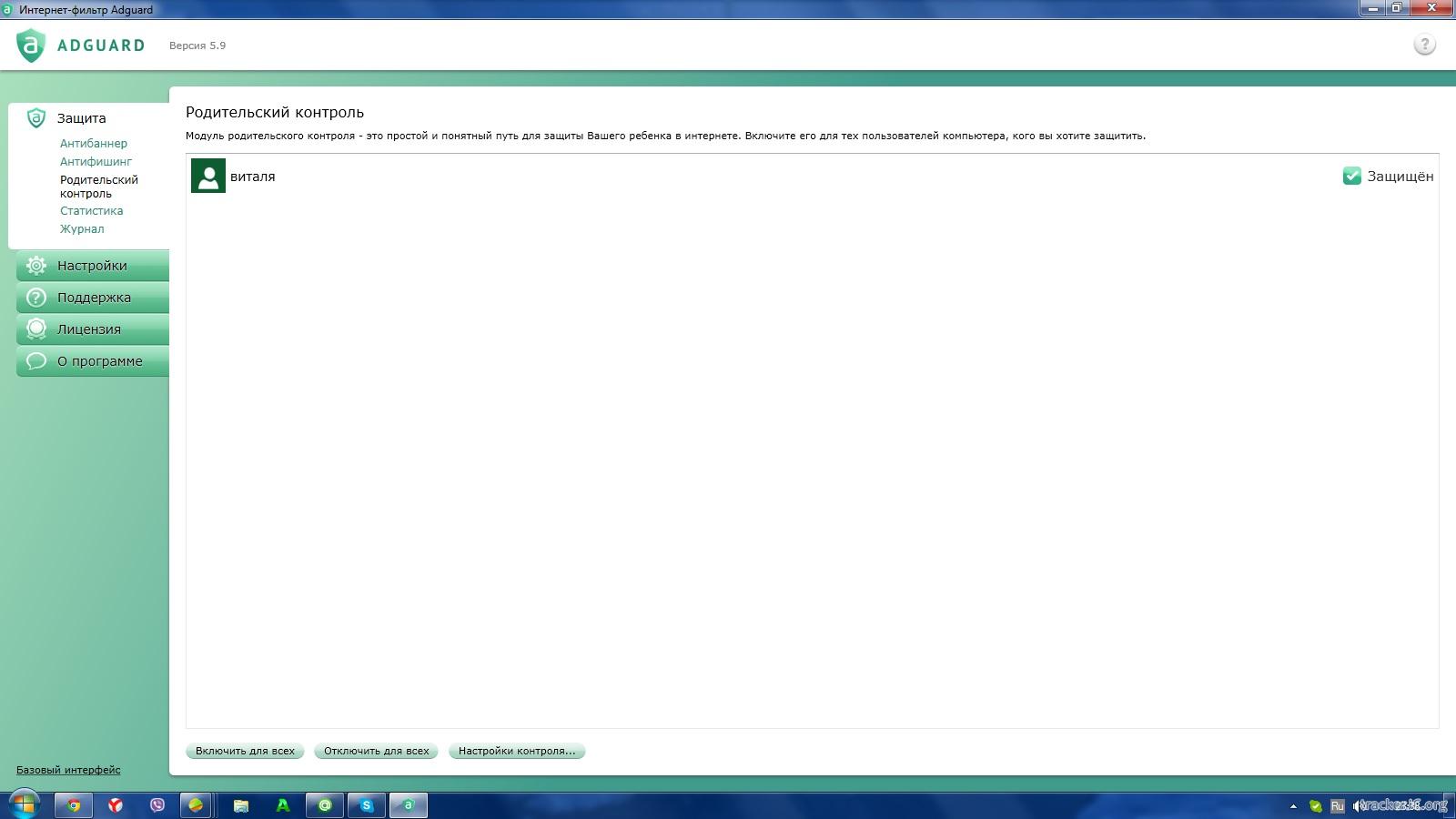This screenshot has height=819, width=1456.
Task: Open Yandex browser from the taskbar
Action: 116,805
